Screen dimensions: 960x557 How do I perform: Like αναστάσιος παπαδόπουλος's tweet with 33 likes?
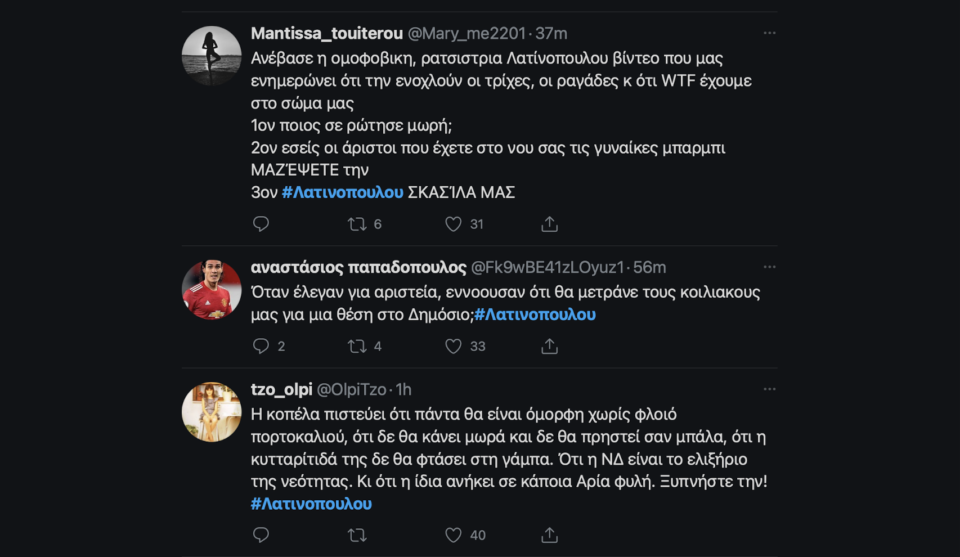pos(453,346)
